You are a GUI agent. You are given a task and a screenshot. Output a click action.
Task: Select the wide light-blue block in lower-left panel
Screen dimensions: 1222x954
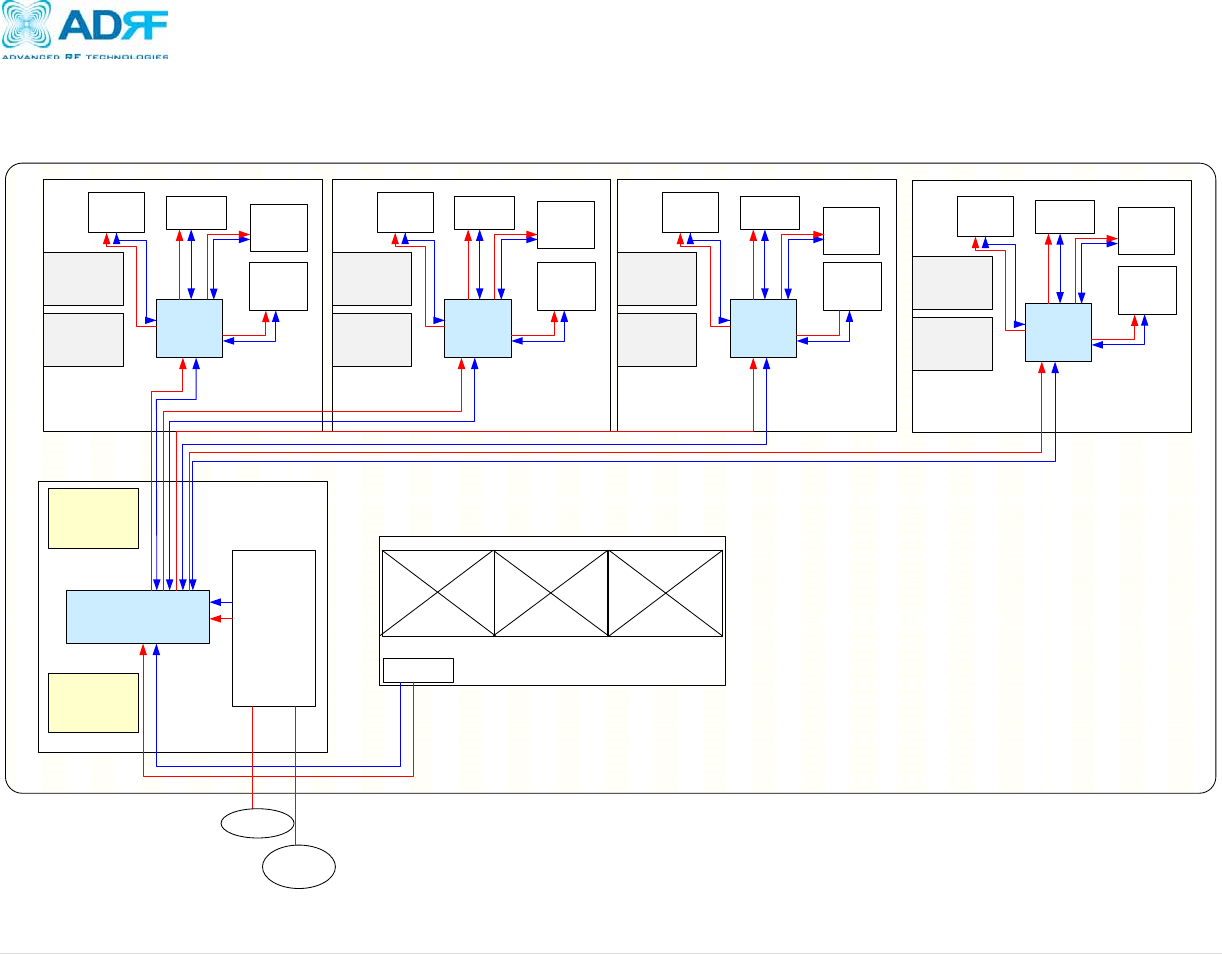coord(138,617)
